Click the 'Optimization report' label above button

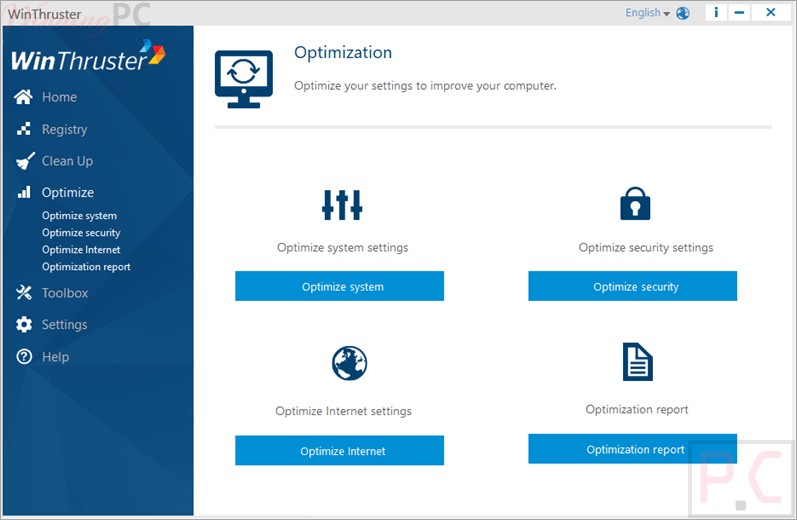pos(636,409)
